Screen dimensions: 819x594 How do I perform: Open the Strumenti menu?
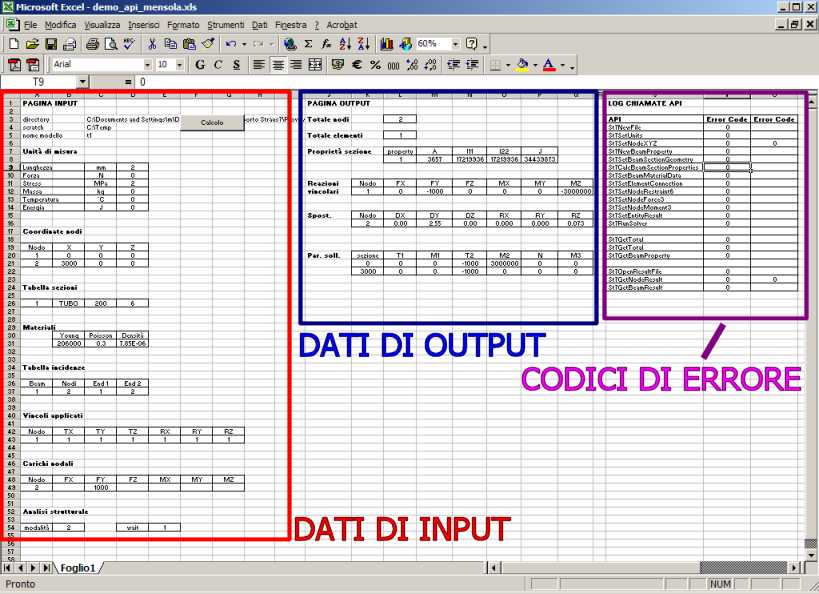pos(225,23)
